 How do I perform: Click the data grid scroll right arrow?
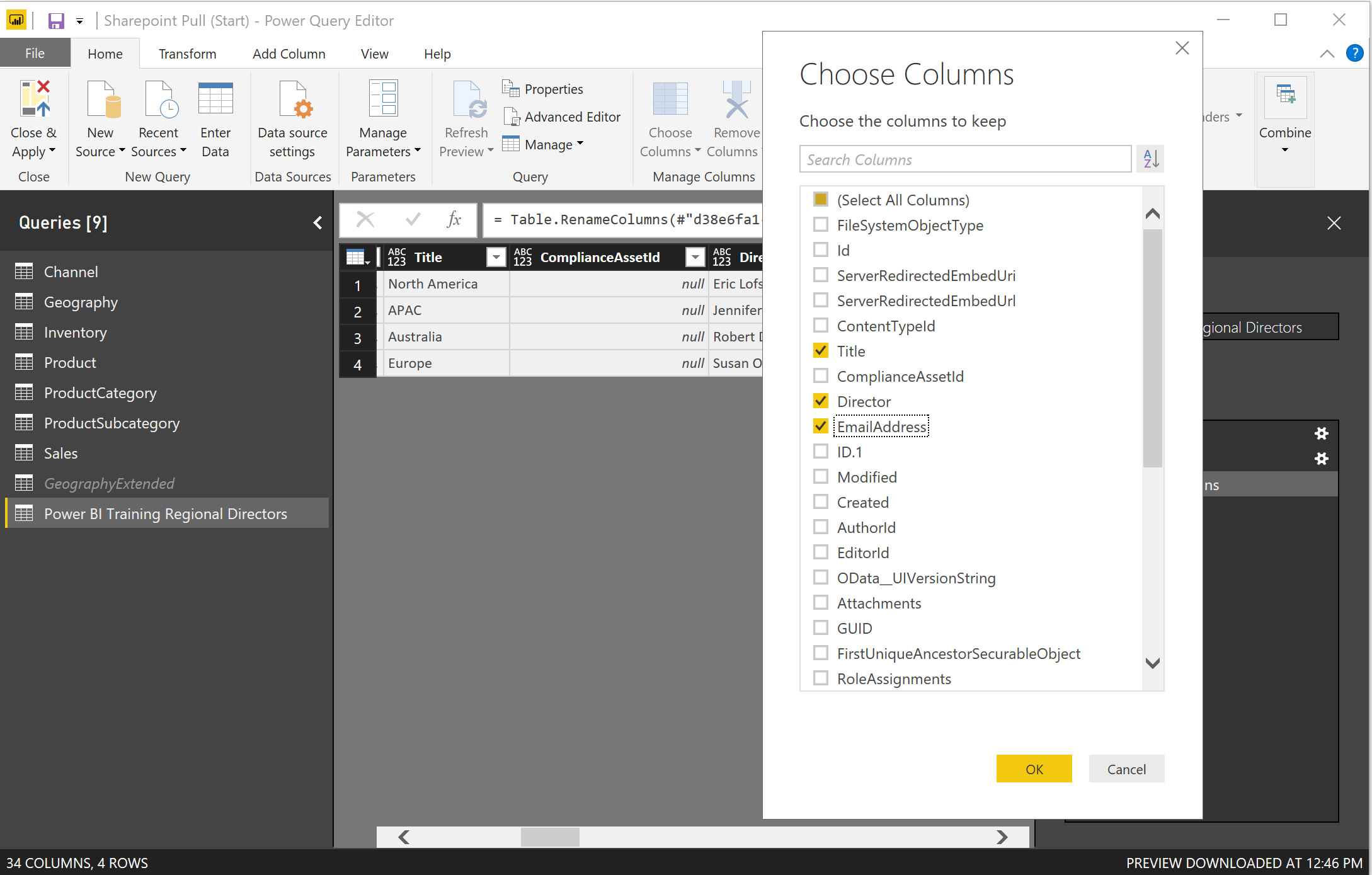[1002, 837]
